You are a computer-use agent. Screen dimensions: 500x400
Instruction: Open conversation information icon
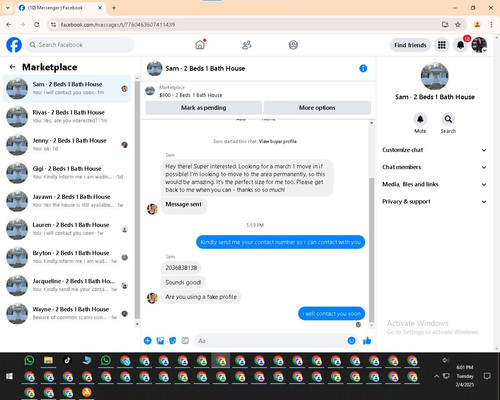363,68
